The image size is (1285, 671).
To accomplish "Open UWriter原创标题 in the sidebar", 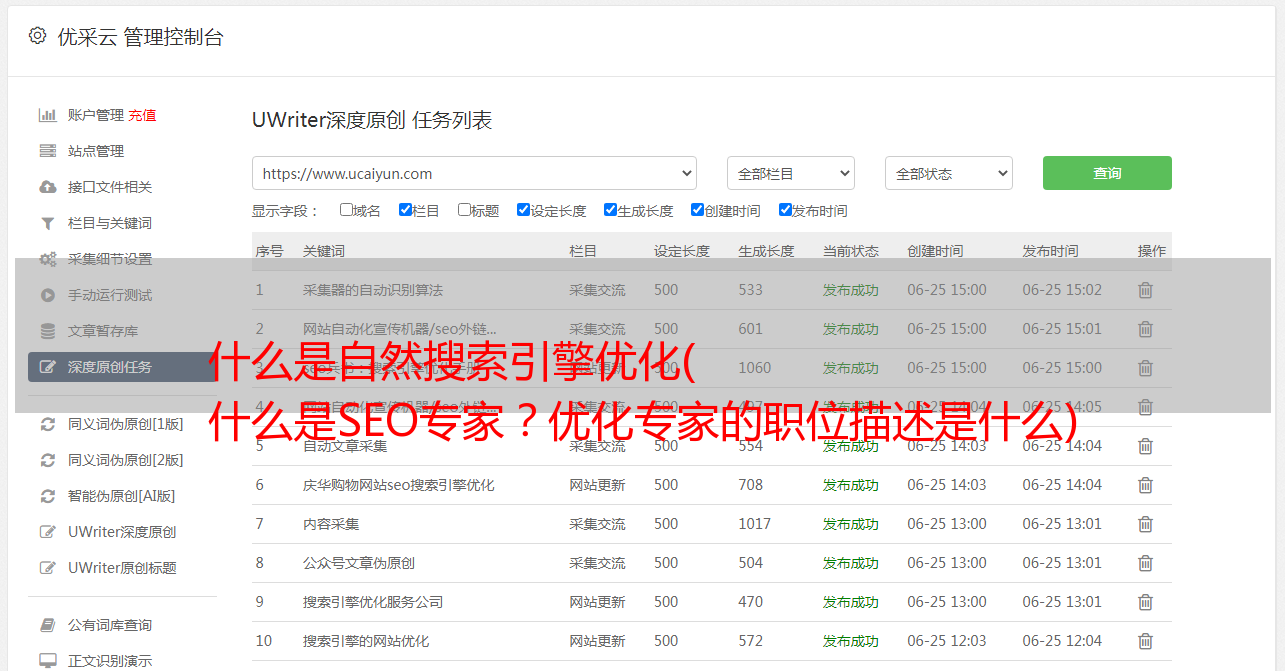I will tap(121, 568).
